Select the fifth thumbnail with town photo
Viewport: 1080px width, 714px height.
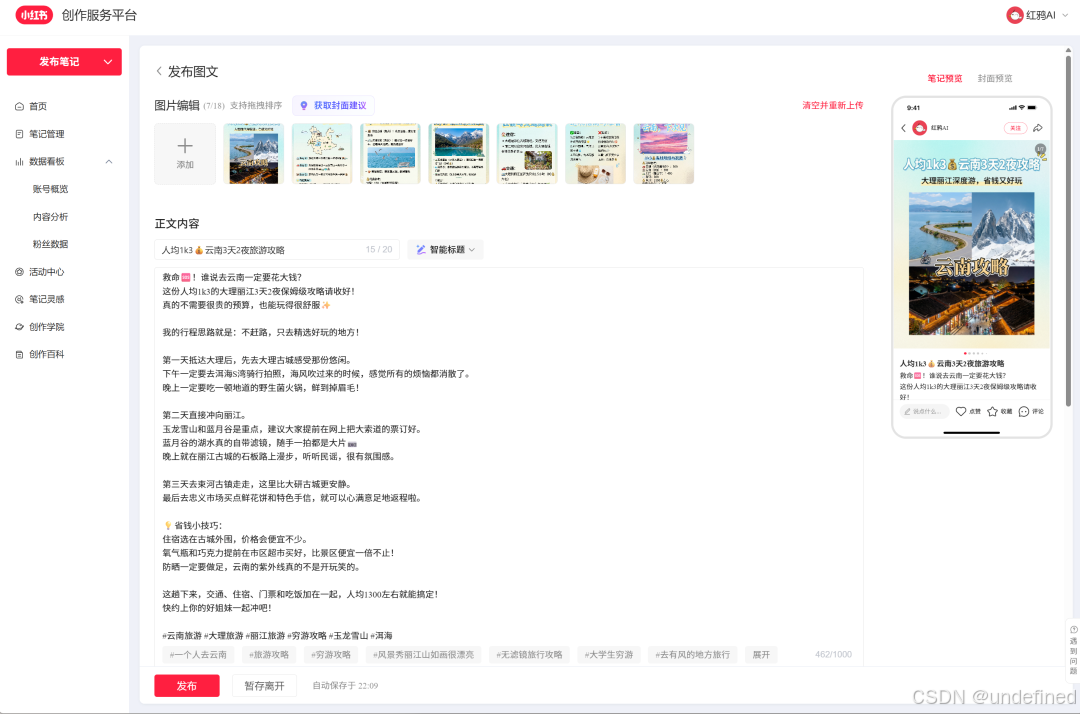pyautogui.click(x=527, y=154)
